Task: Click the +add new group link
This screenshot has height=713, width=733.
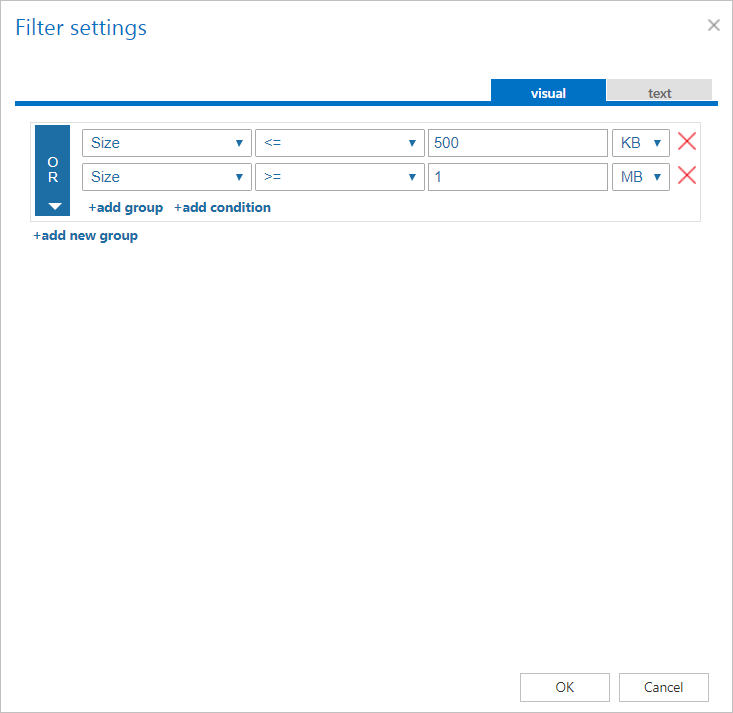Action: click(86, 236)
